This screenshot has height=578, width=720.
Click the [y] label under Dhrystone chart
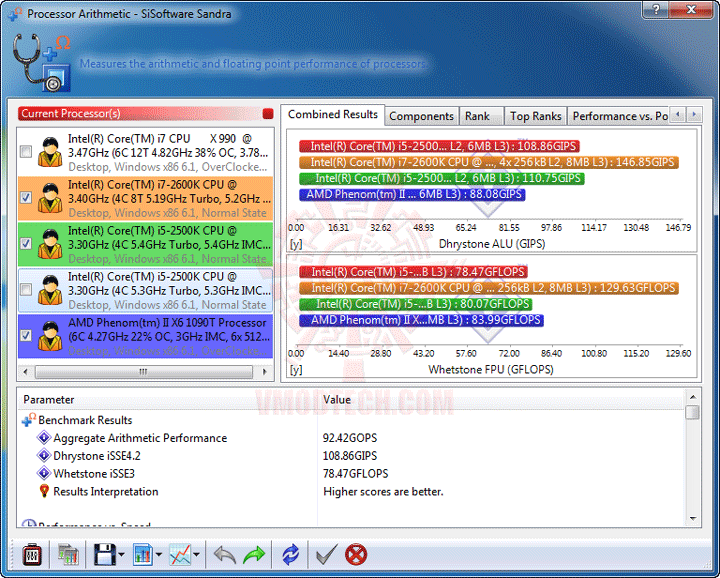coord(296,244)
